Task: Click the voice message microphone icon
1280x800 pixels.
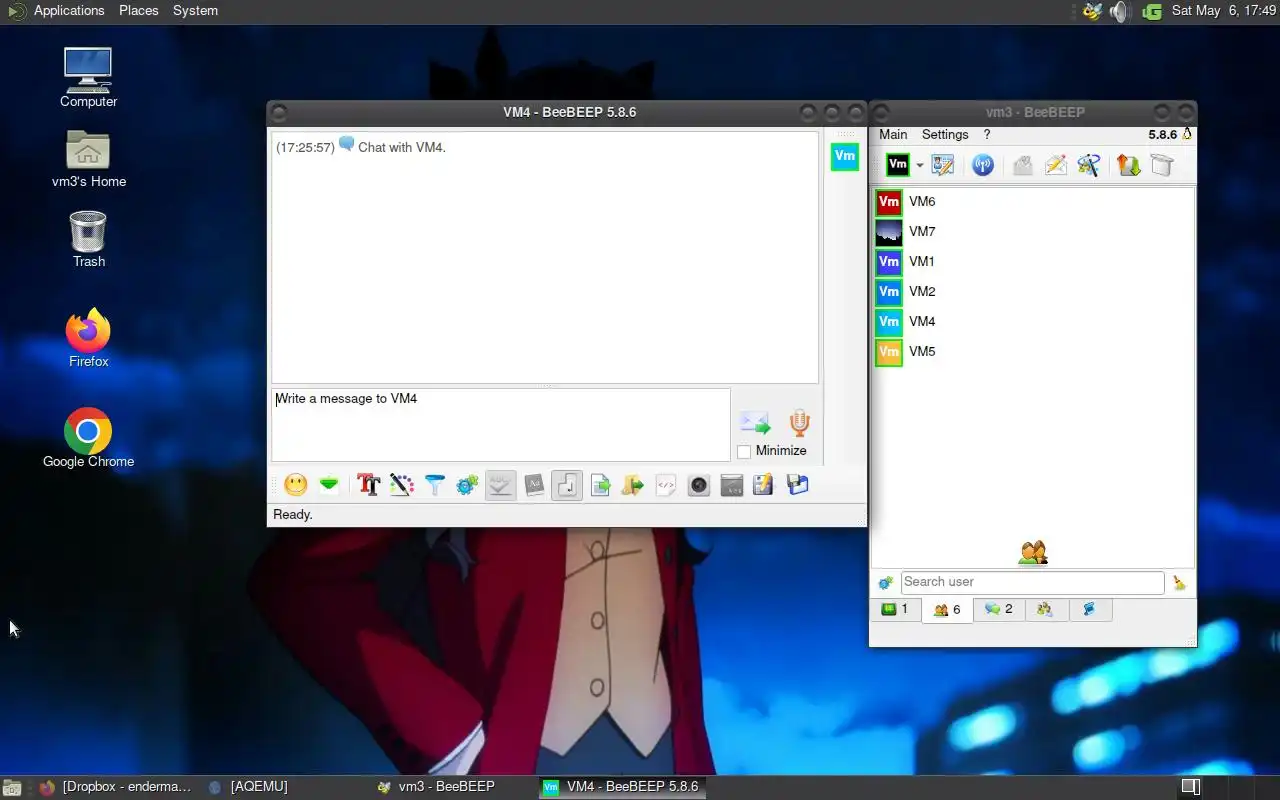Action: point(799,422)
